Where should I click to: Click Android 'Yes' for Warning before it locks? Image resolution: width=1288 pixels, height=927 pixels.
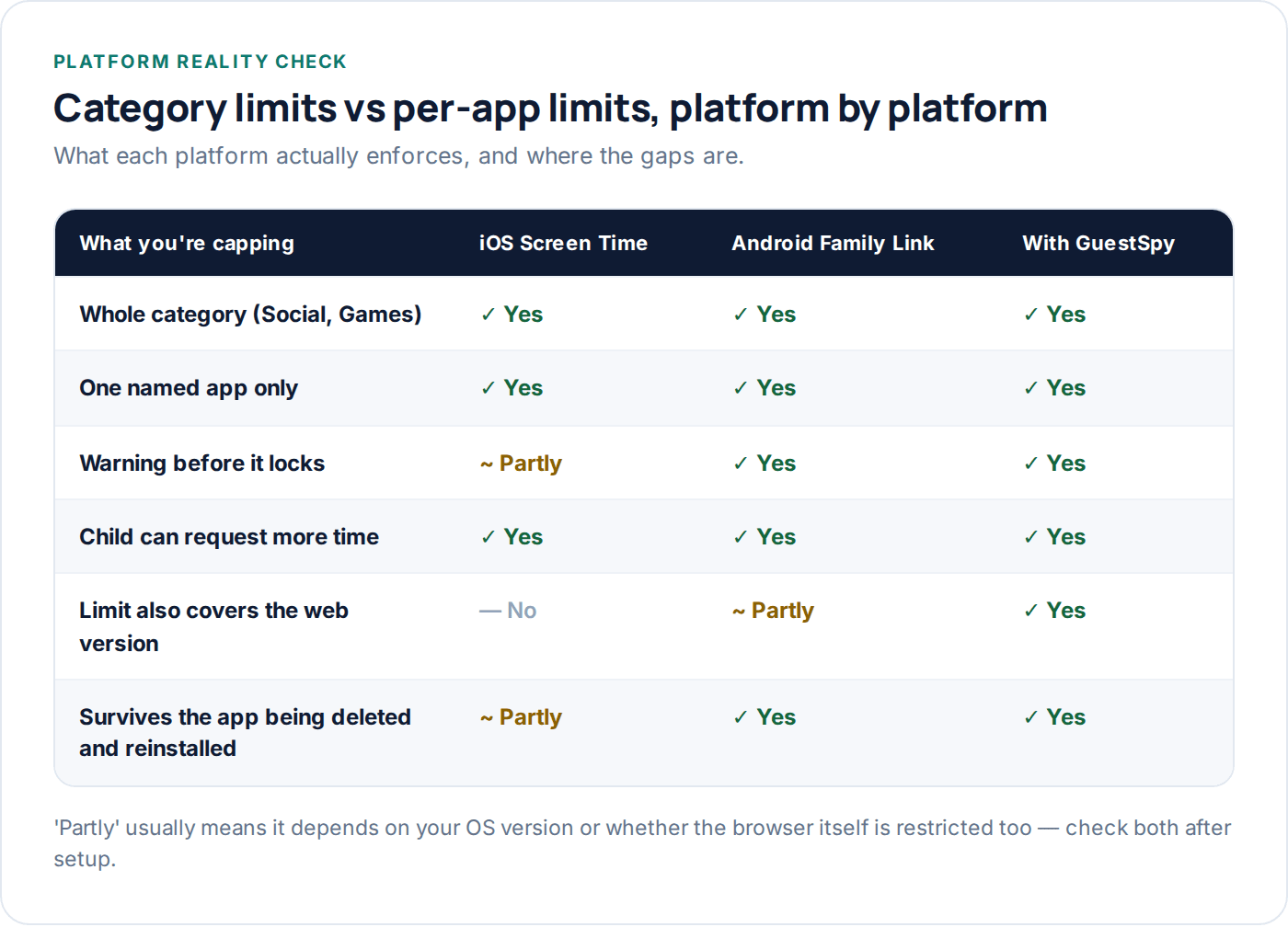point(765,463)
